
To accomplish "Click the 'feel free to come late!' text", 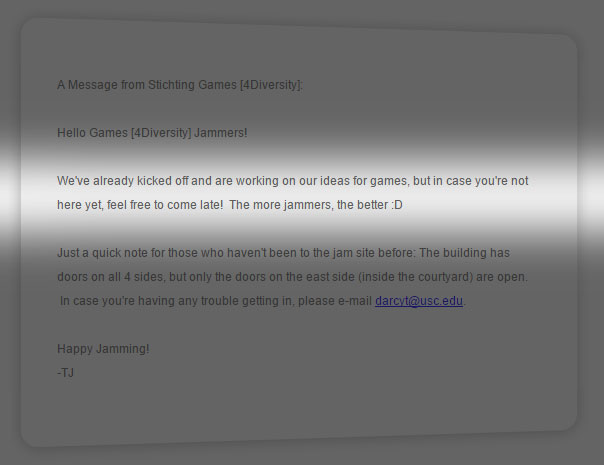I will coord(165,205).
